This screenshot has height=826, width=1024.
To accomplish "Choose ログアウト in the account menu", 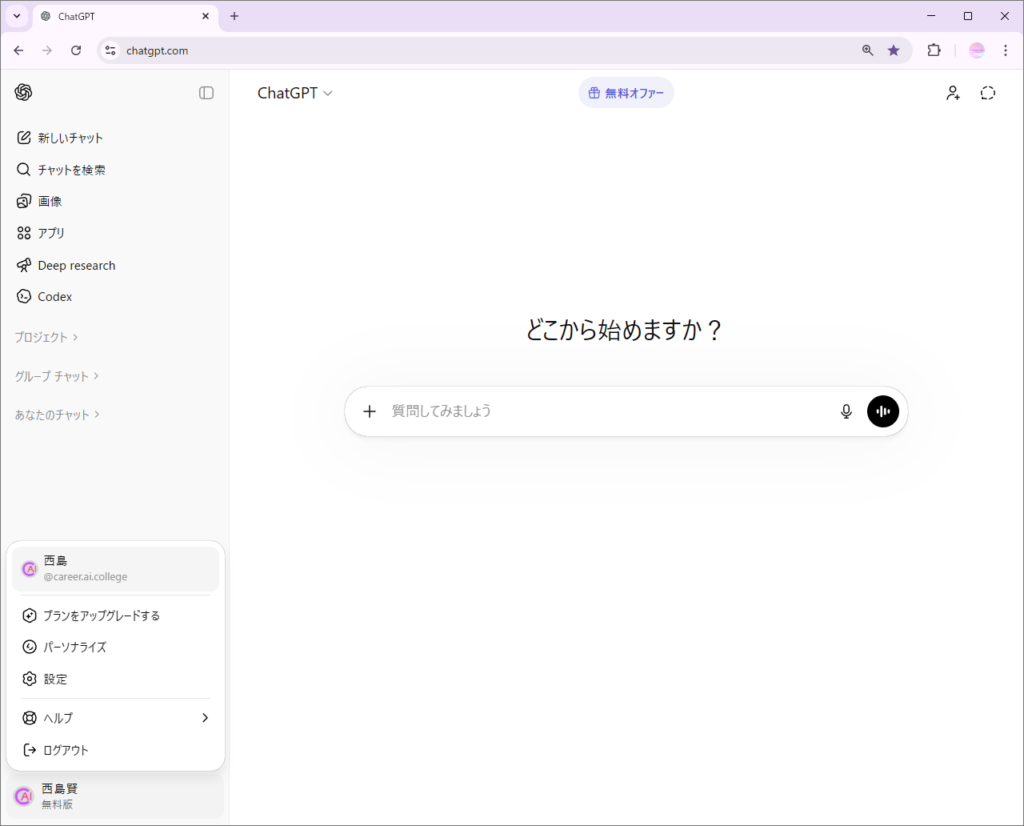I will click(x=66, y=750).
